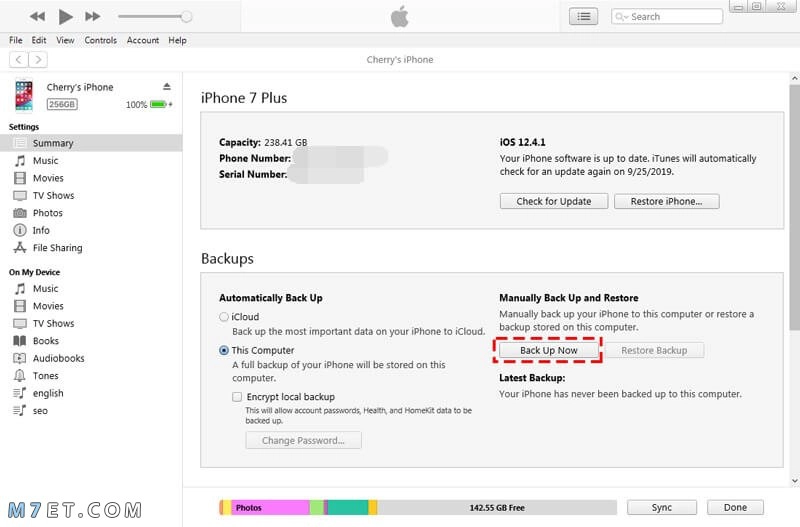Viewport: 800px width, 527px height.
Task: Click the iOS 12.4.1 version text
Action: point(522,142)
